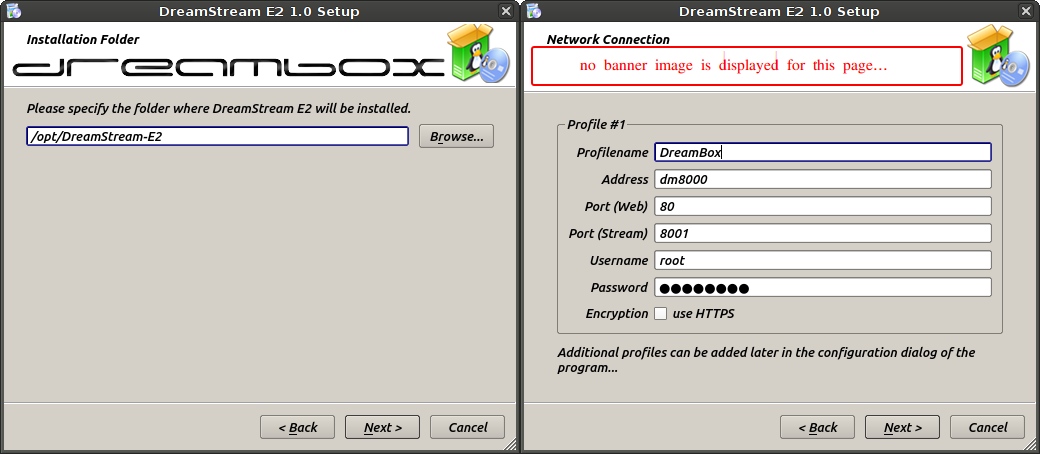Close the Installation Folder setup window
Screen dimensions: 1040x454
coord(506,11)
